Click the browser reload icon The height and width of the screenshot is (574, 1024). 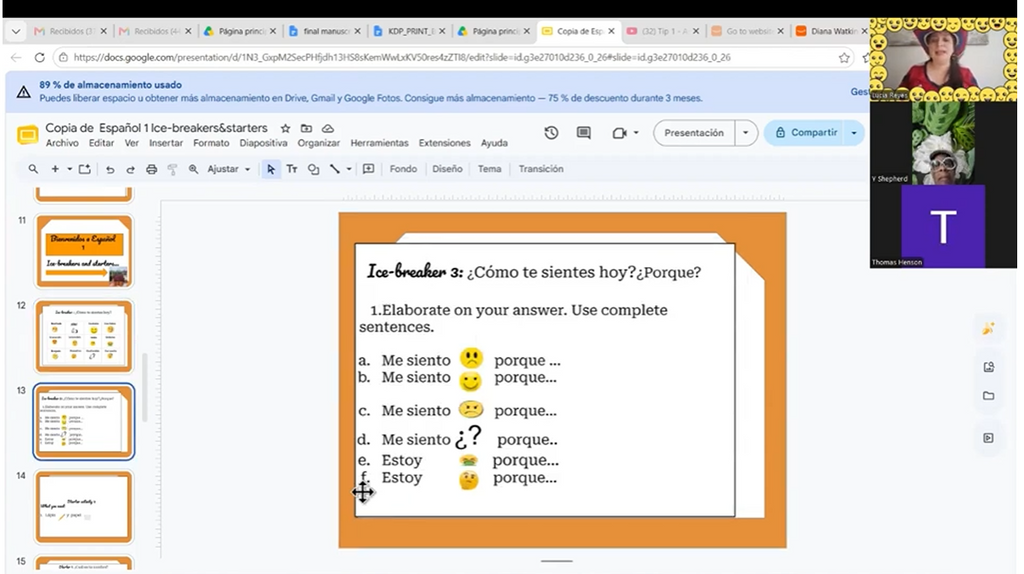39,57
